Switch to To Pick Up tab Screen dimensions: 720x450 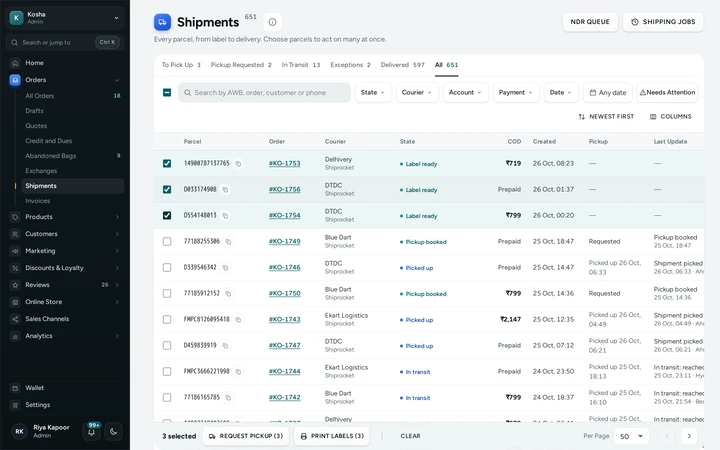181,65
